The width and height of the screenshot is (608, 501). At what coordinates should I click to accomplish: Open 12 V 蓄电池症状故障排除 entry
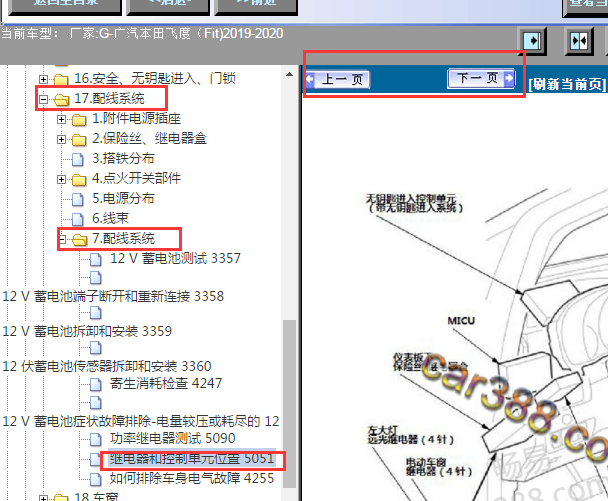pyautogui.click(x=140, y=421)
